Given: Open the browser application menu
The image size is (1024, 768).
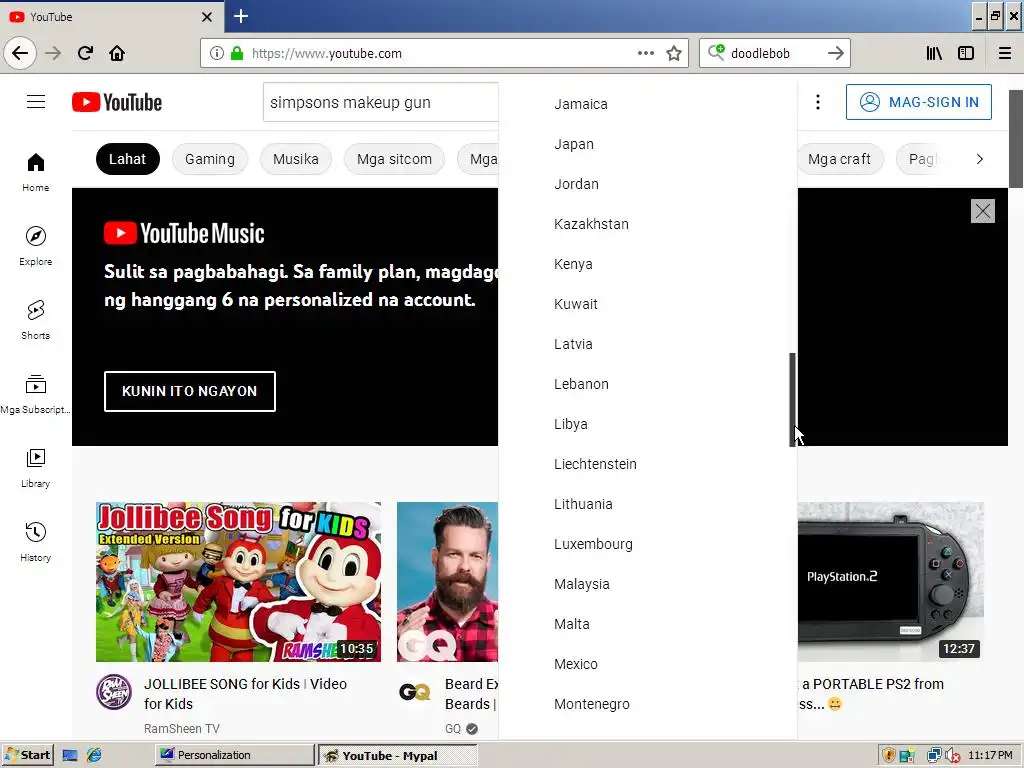Looking at the screenshot, I should pyautogui.click(x=1005, y=53).
